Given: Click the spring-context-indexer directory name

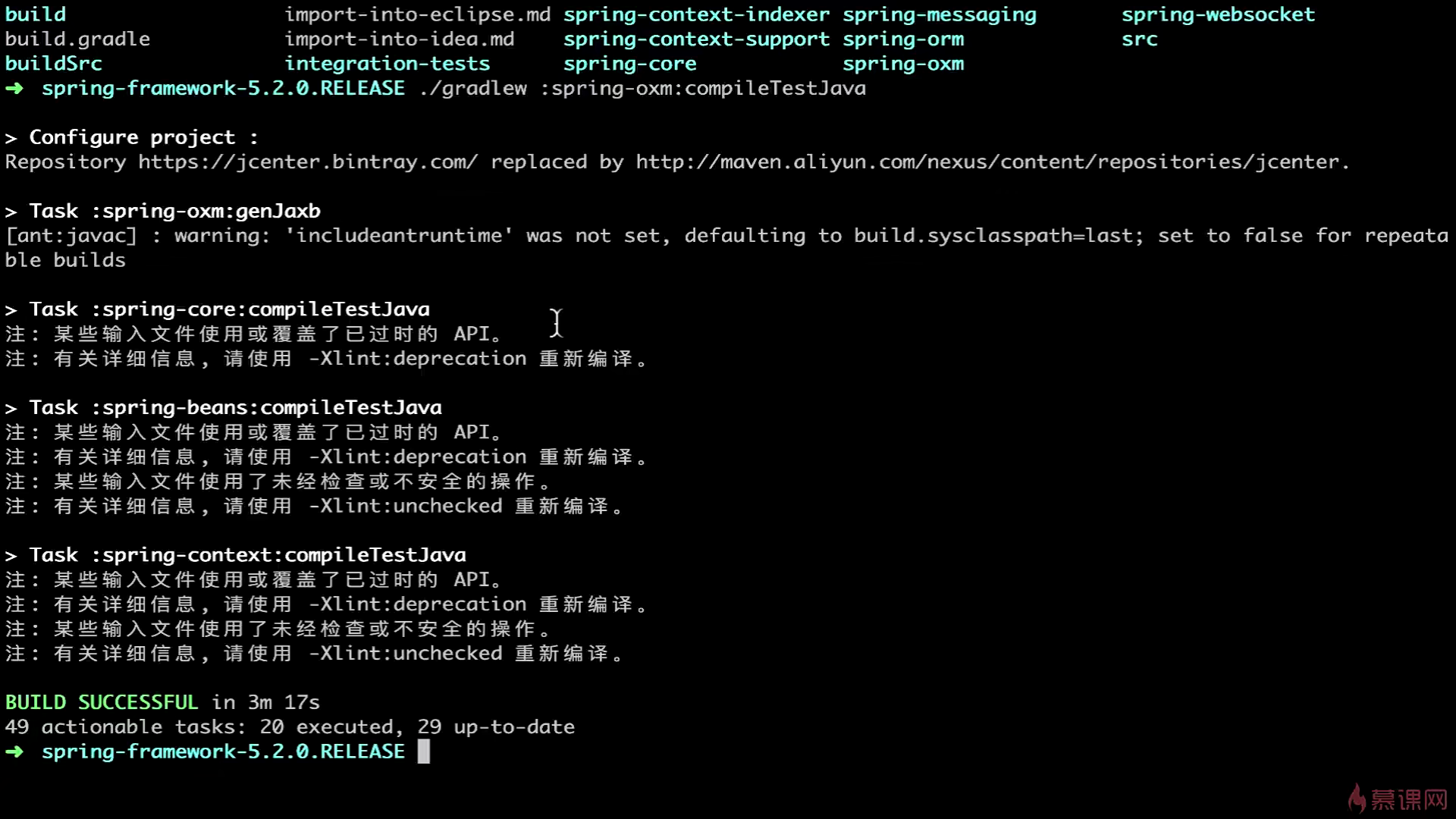Looking at the screenshot, I should 696,14.
